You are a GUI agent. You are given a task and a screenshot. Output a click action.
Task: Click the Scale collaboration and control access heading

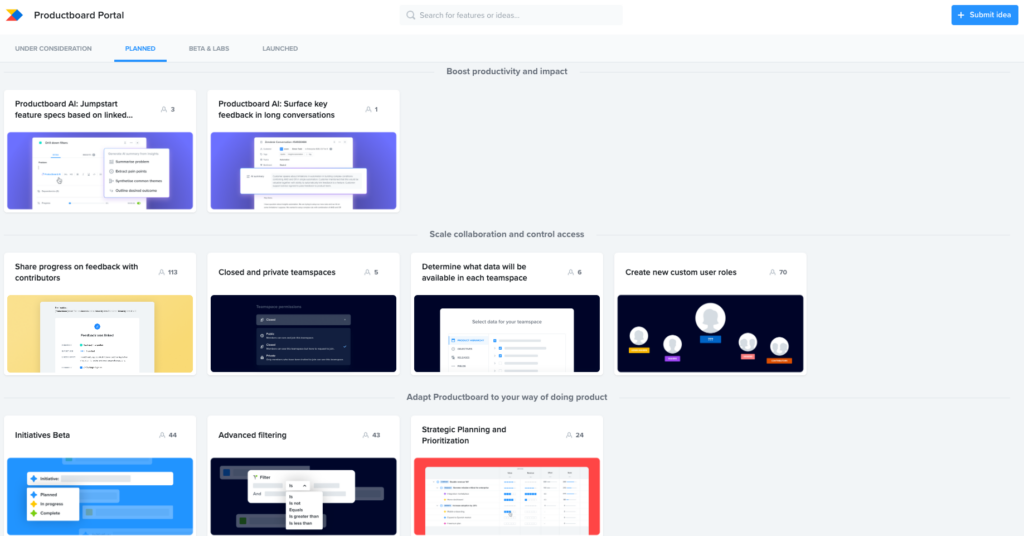[507, 234]
